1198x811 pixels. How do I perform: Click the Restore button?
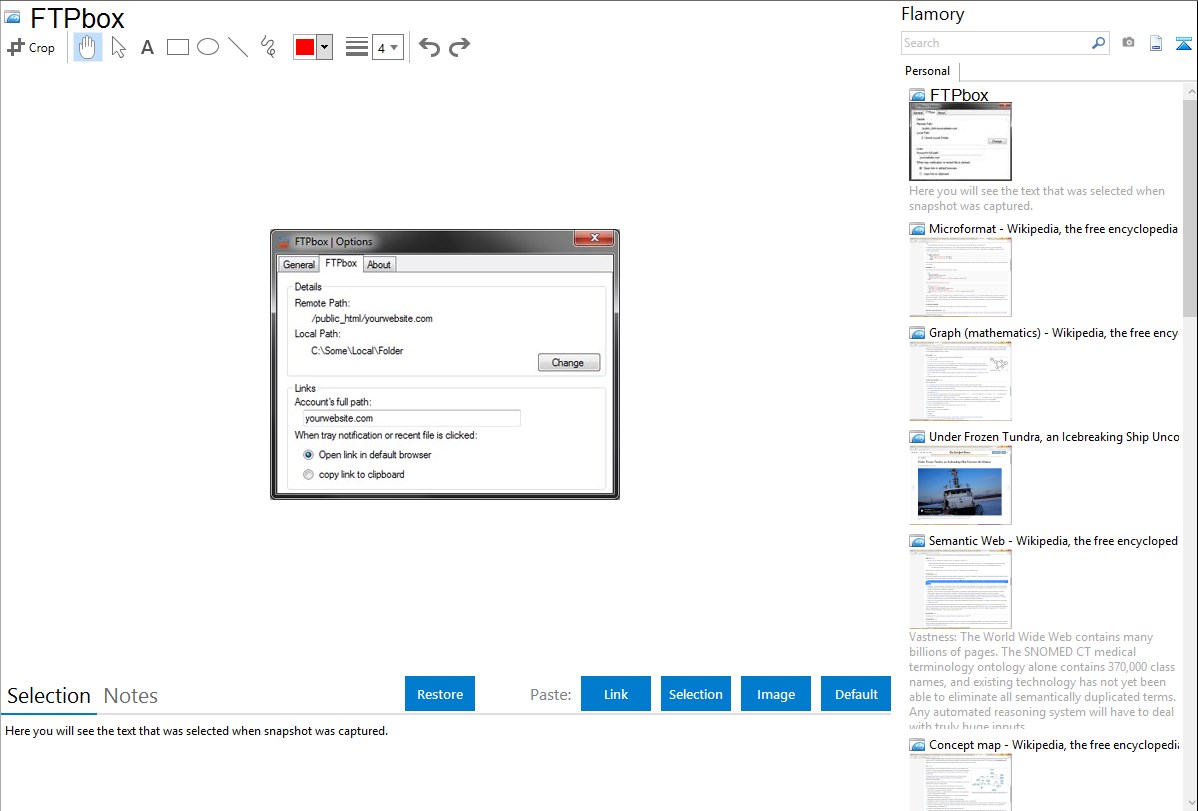tap(440, 694)
